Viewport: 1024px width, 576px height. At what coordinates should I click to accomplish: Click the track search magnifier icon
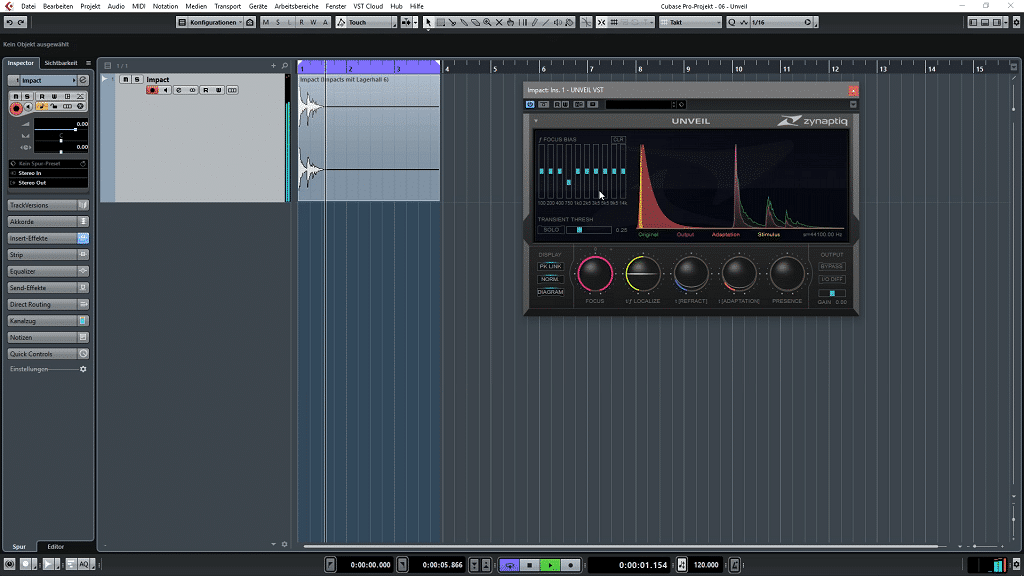[285, 65]
